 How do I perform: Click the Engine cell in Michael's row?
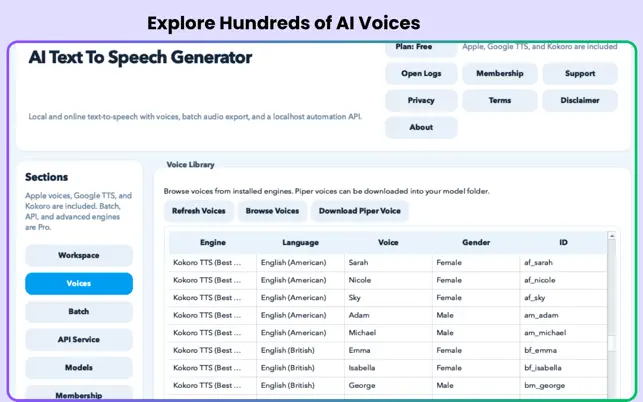pyautogui.click(x=213, y=333)
